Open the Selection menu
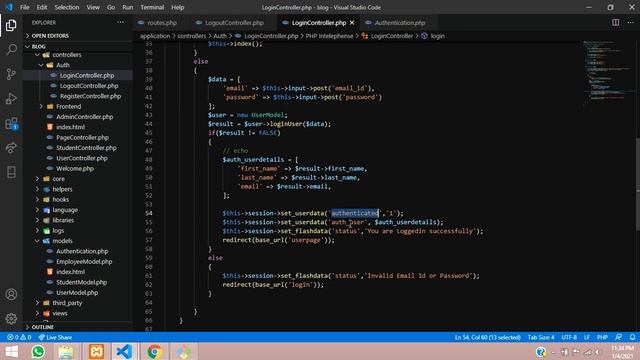640x360 pixels. [67, 7]
